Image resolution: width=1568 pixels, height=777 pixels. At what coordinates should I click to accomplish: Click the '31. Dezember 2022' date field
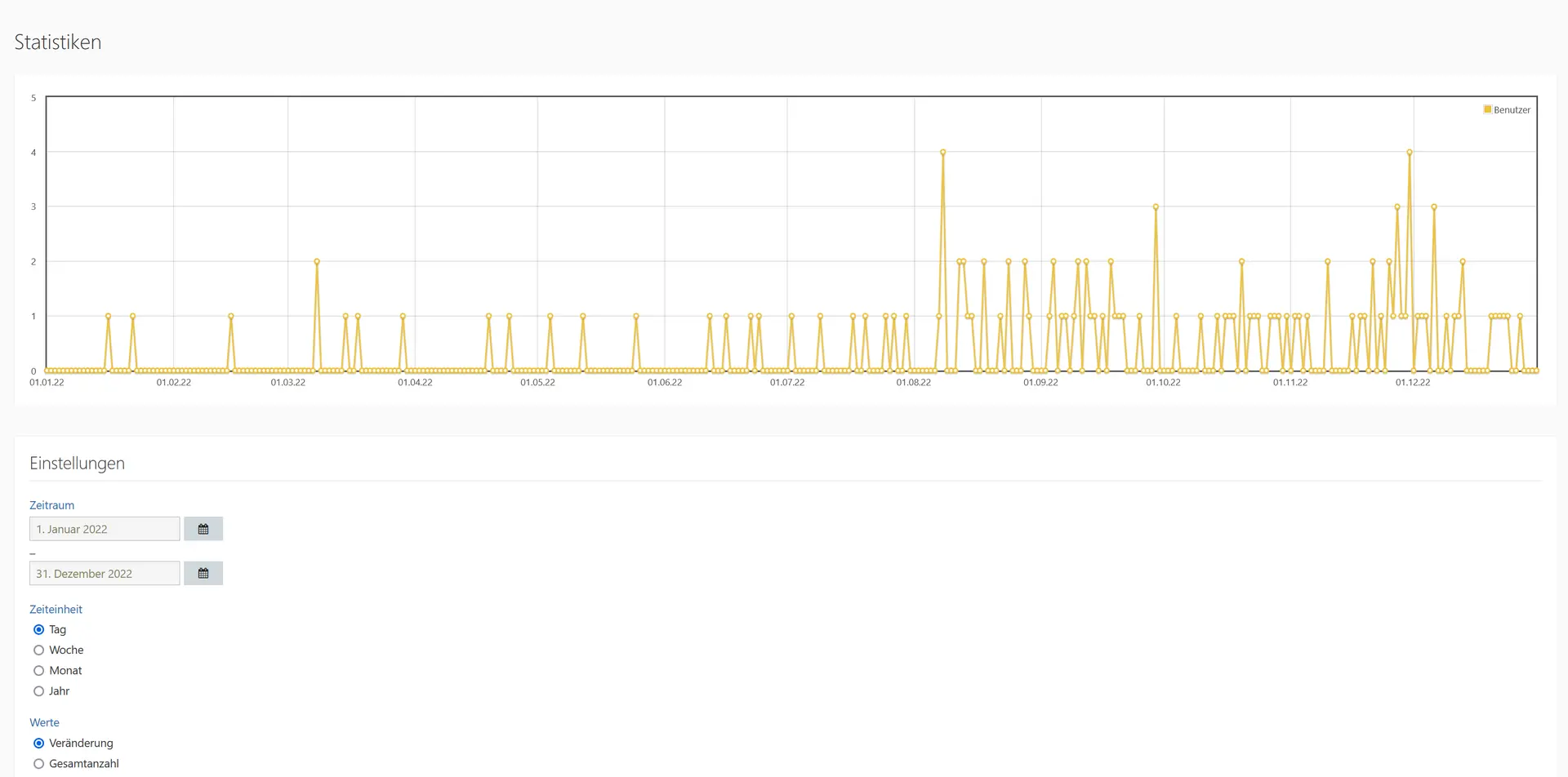(105, 573)
